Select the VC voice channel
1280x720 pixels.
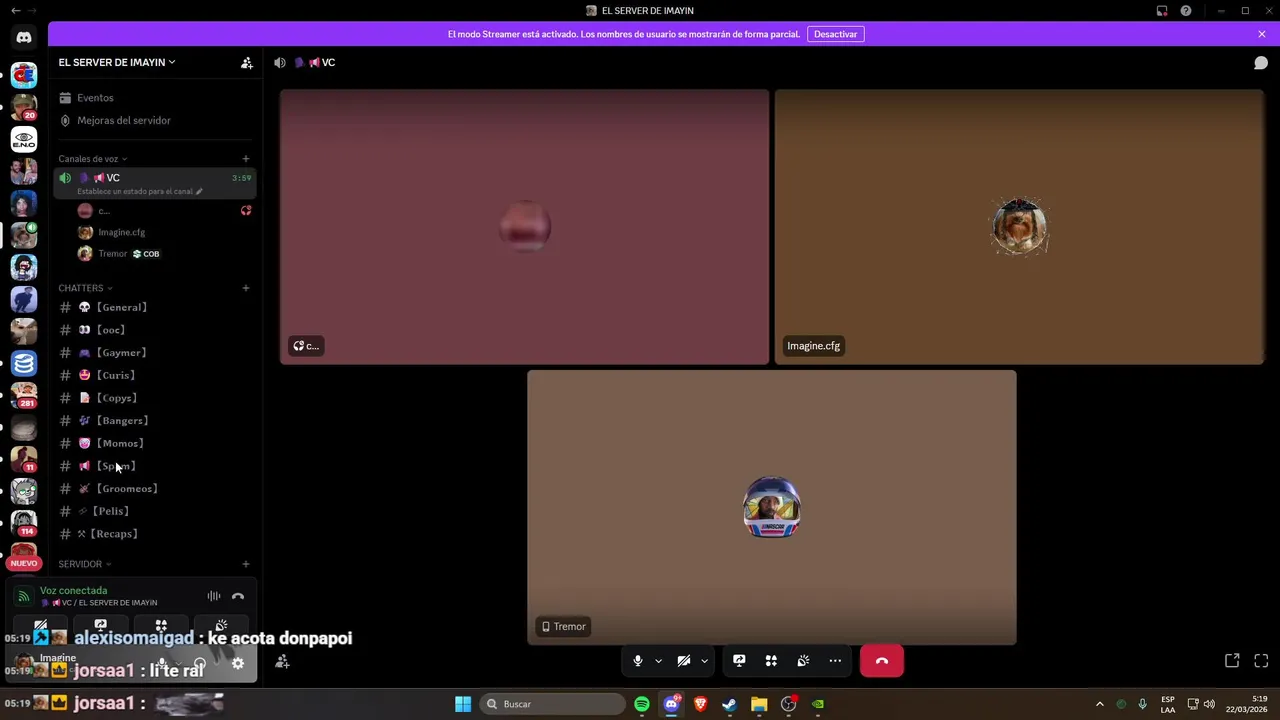click(x=155, y=182)
